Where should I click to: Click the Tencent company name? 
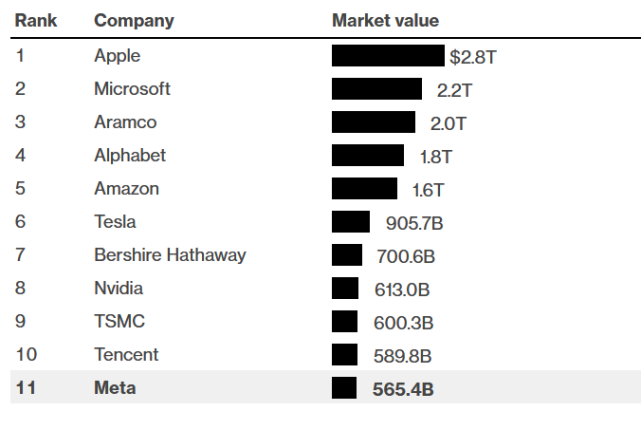point(126,354)
